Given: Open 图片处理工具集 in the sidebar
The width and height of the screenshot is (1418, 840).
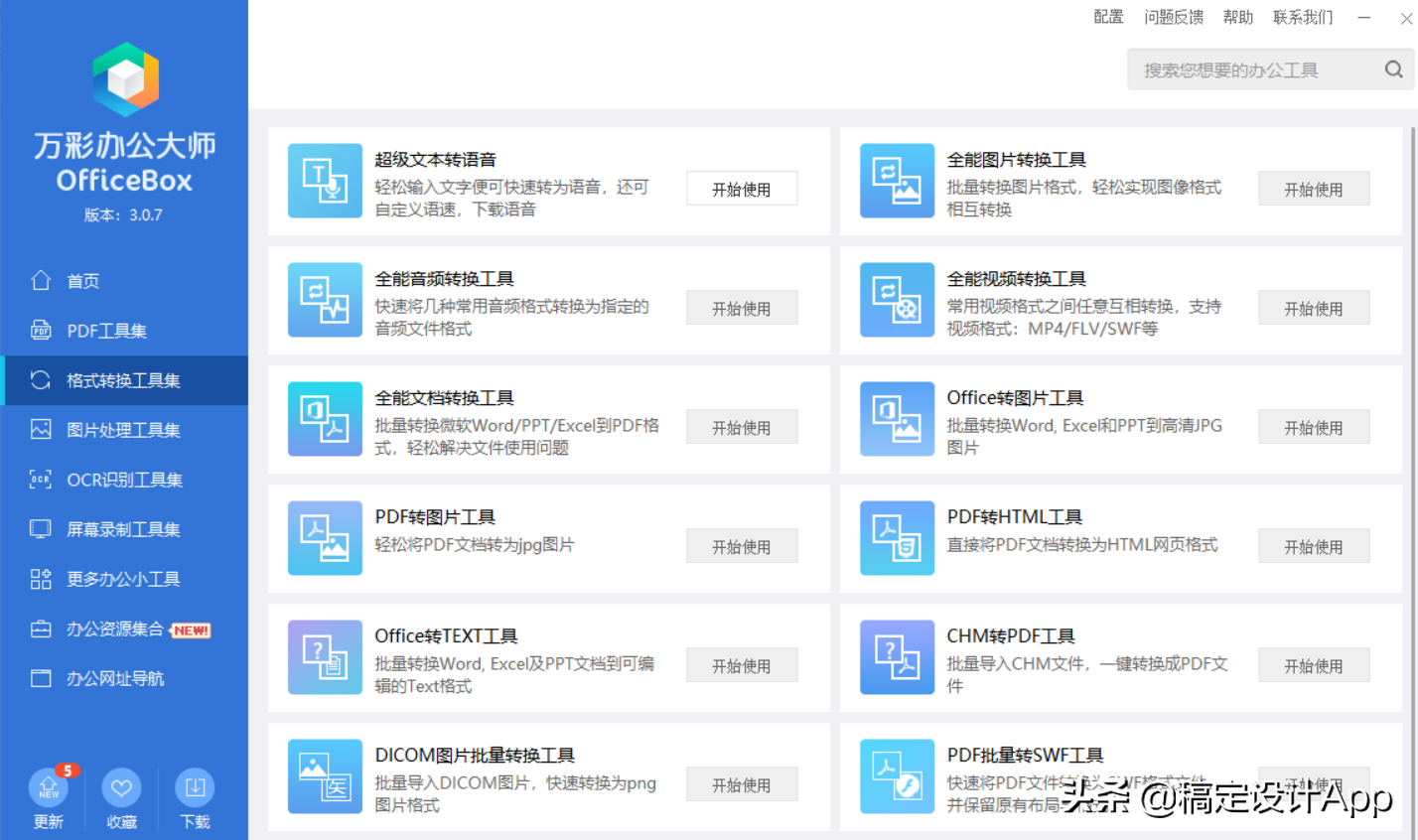Looking at the screenshot, I should (x=124, y=430).
